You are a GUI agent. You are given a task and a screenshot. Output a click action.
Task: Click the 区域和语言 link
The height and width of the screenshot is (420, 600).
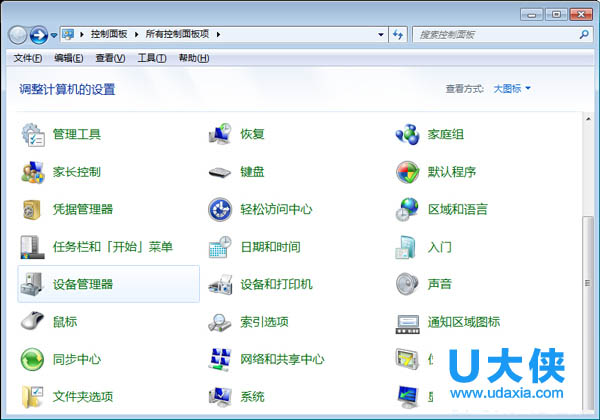pyautogui.click(x=457, y=210)
